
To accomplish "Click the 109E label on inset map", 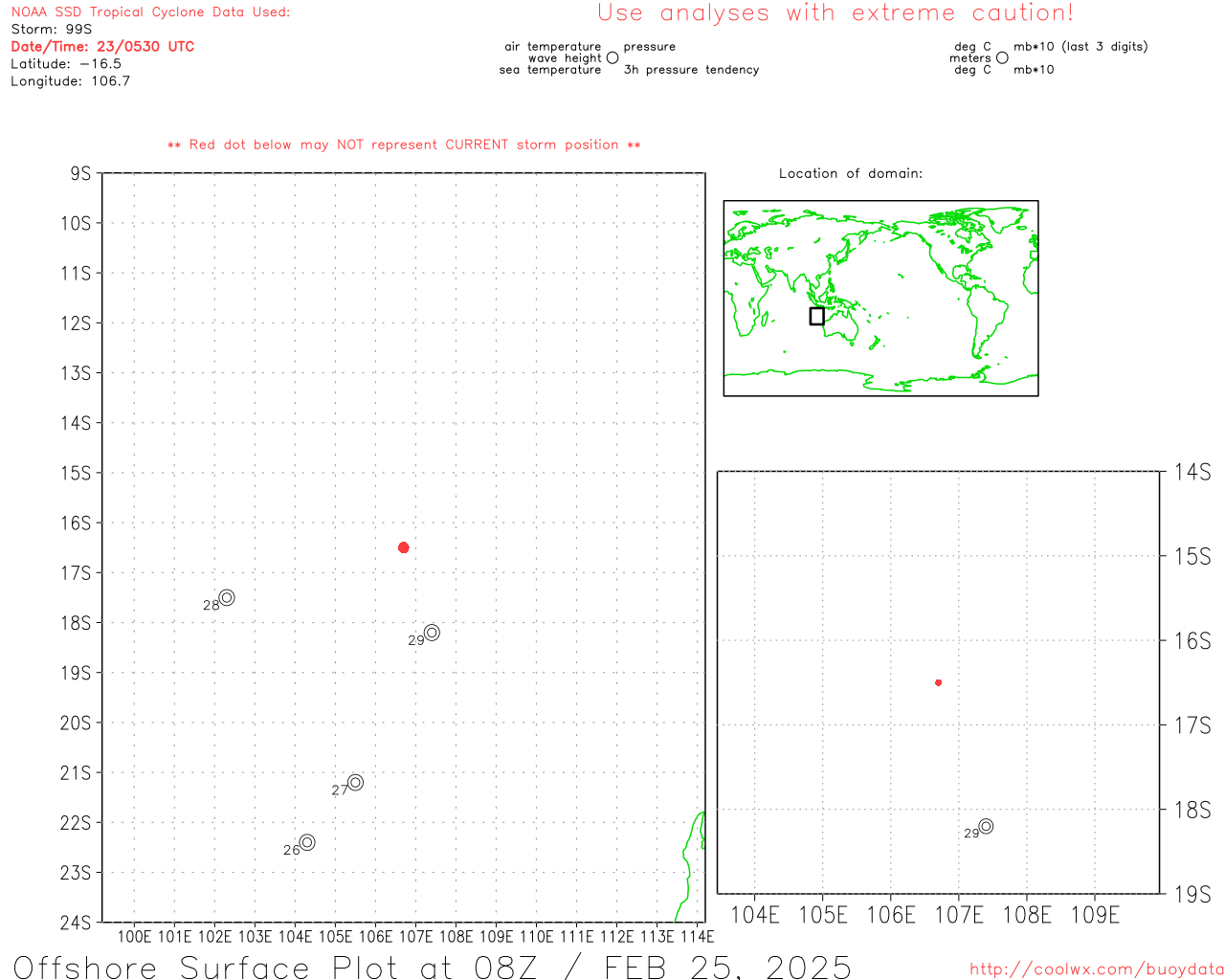I will coord(1095,916).
